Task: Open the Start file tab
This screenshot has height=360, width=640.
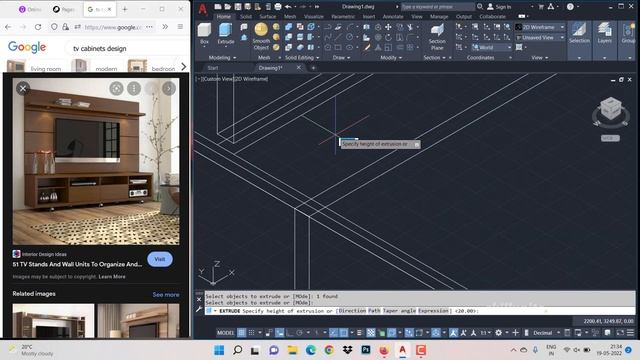Action: tap(213, 68)
